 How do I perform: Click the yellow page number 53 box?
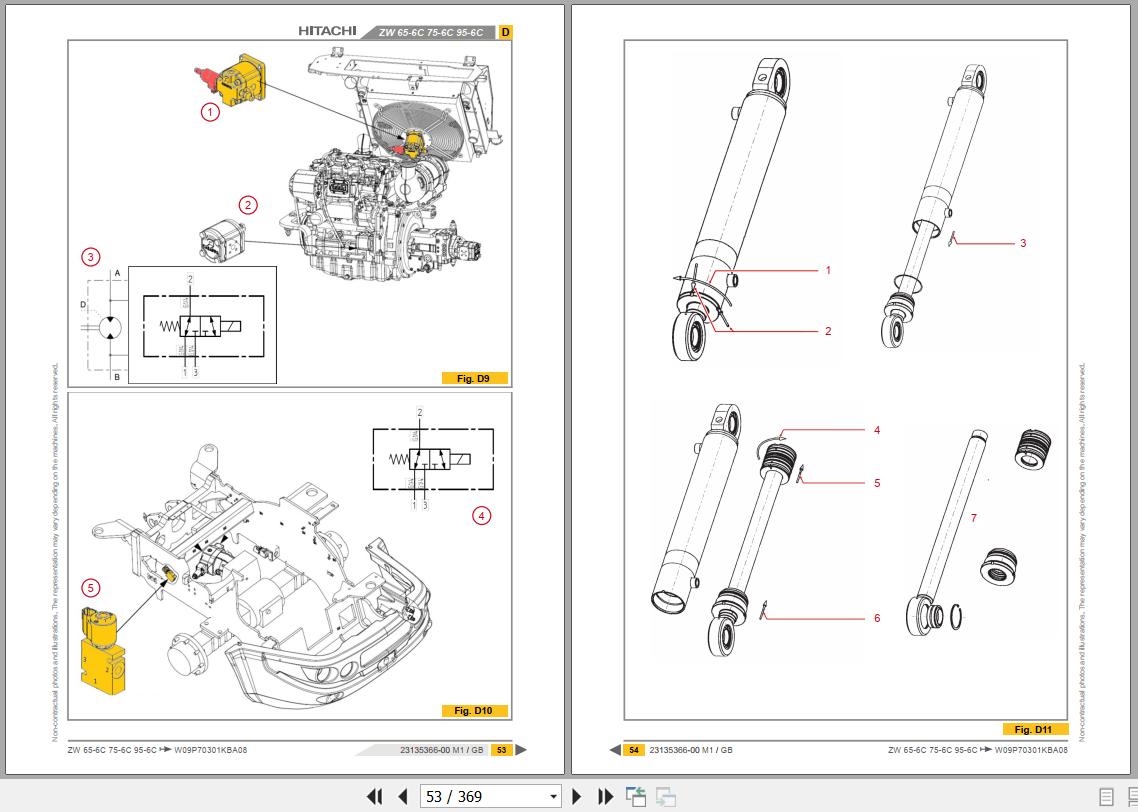point(502,750)
